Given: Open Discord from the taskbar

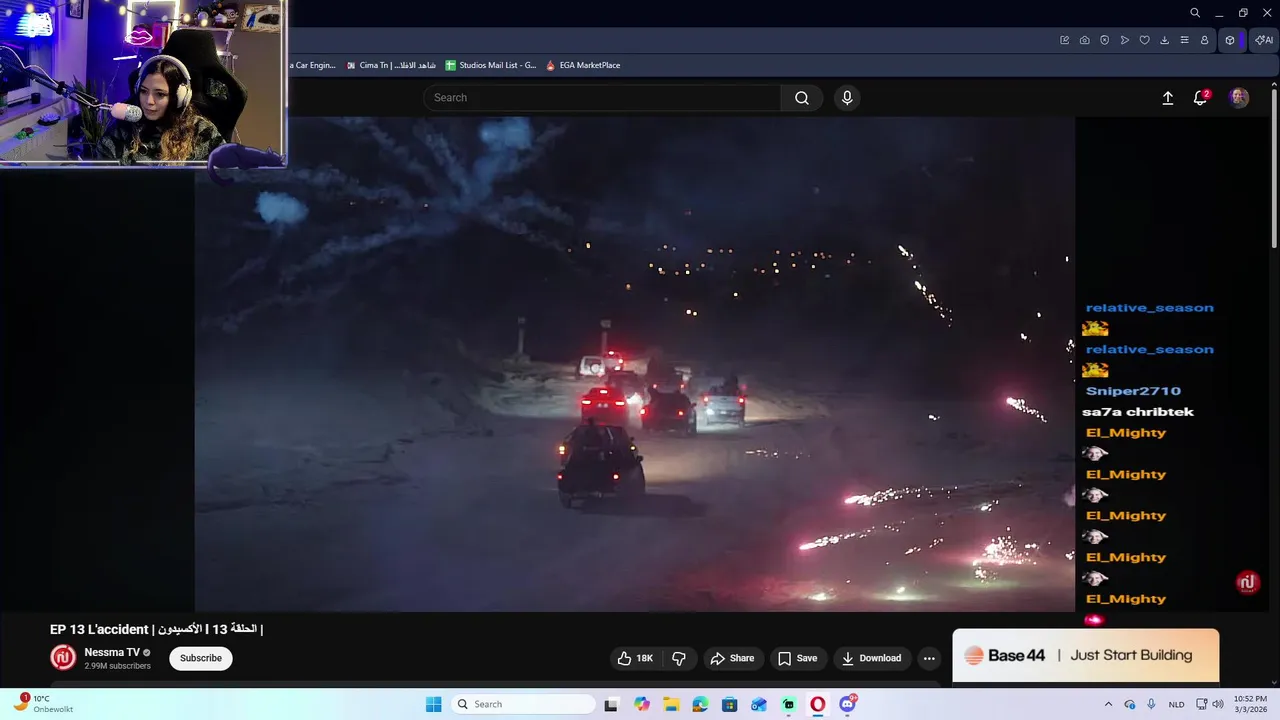Looking at the screenshot, I should pos(848,704).
